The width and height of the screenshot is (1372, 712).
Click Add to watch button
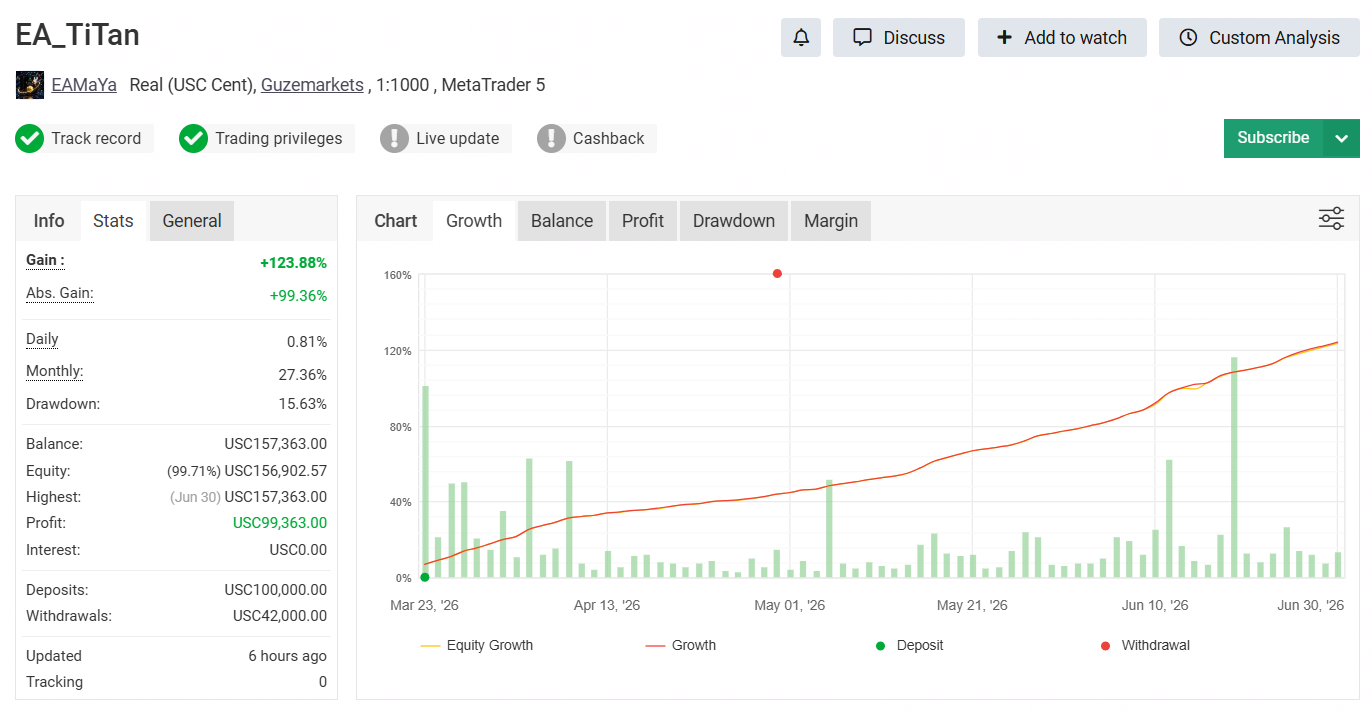click(x=1062, y=38)
